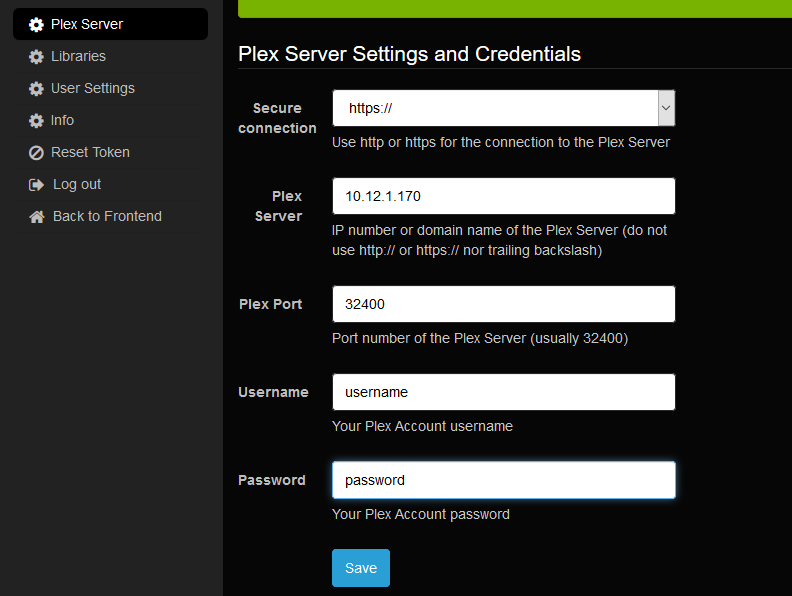Click 'Port number of the Plex Server' hint

[x=480, y=338]
